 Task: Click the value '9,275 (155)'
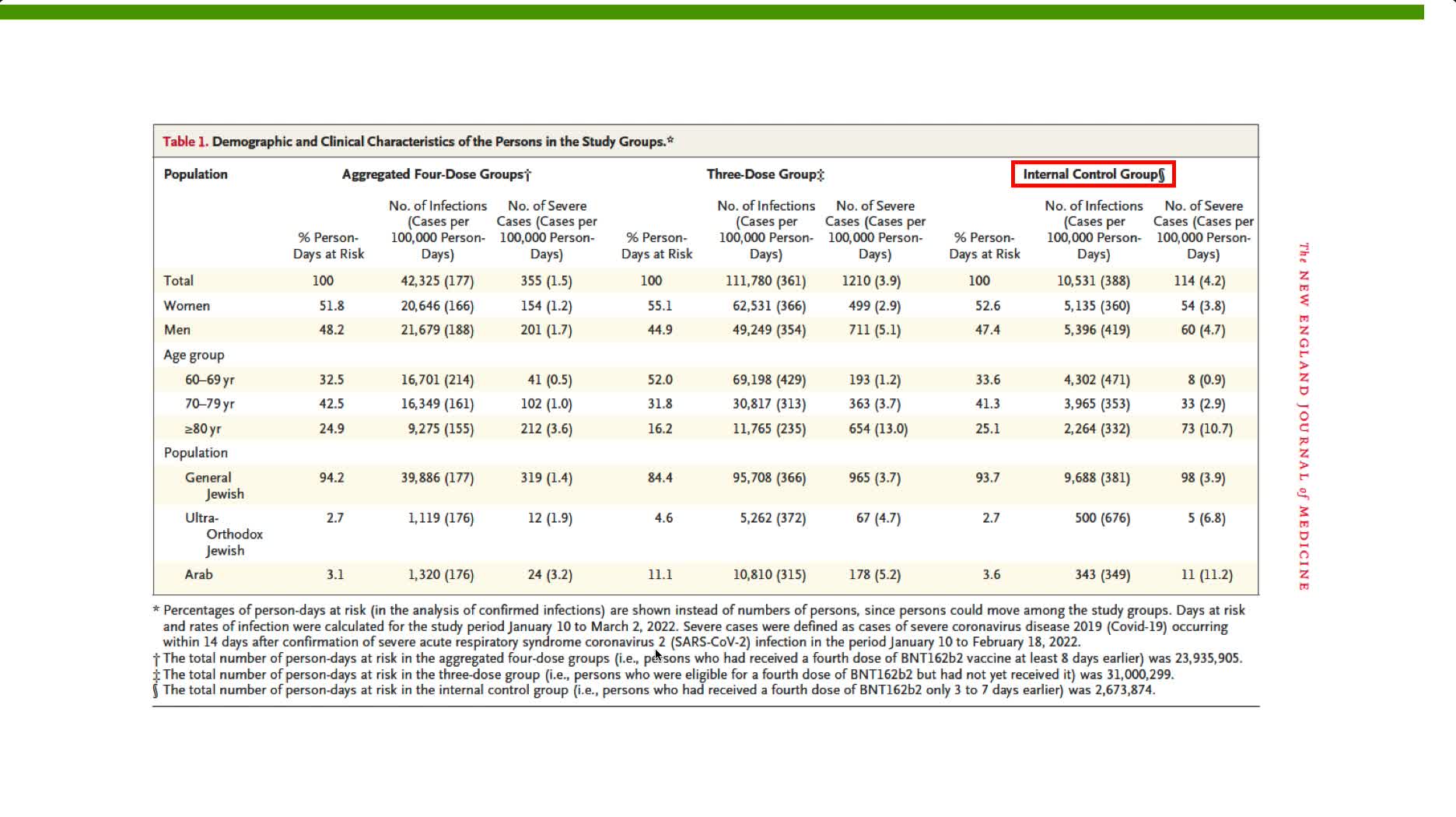[x=440, y=429]
